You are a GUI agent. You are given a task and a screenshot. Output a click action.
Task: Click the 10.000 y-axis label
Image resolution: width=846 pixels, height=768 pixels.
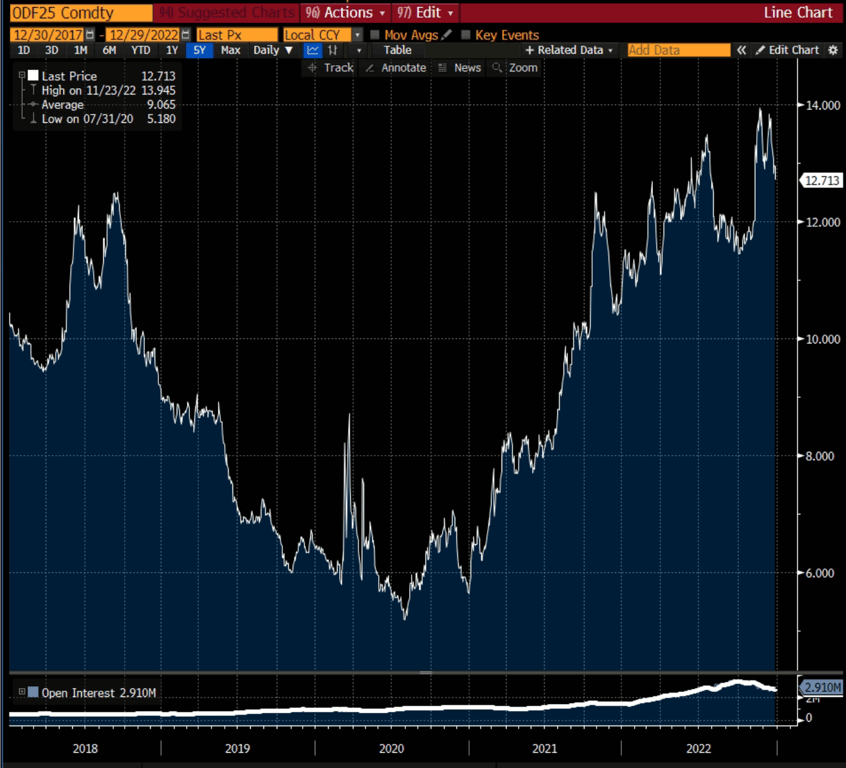pyautogui.click(x=823, y=339)
